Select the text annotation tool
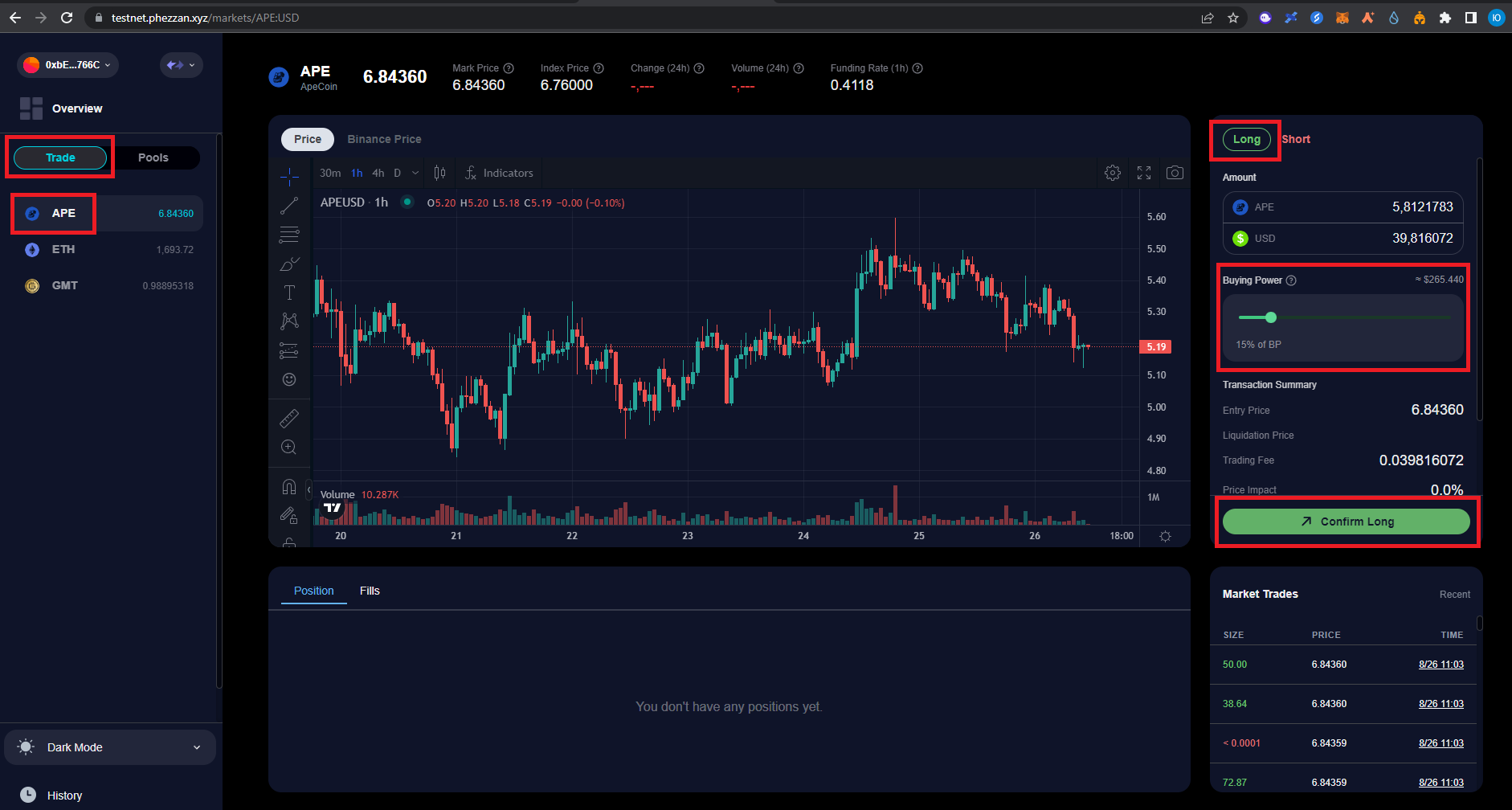The width and height of the screenshot is (1512, 810). point(289,292)
